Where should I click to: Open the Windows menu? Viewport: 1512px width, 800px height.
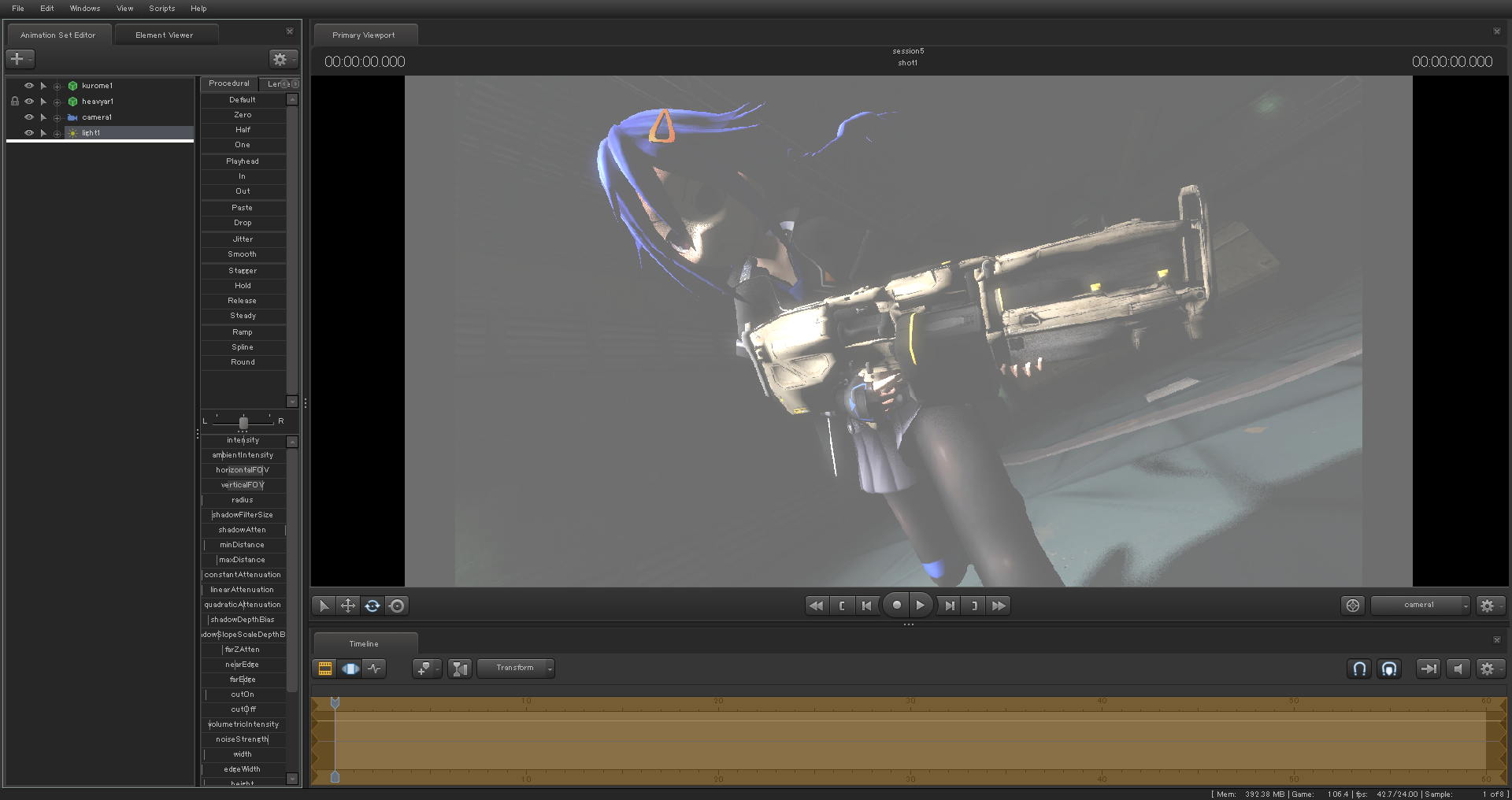[x=85, y=9]
